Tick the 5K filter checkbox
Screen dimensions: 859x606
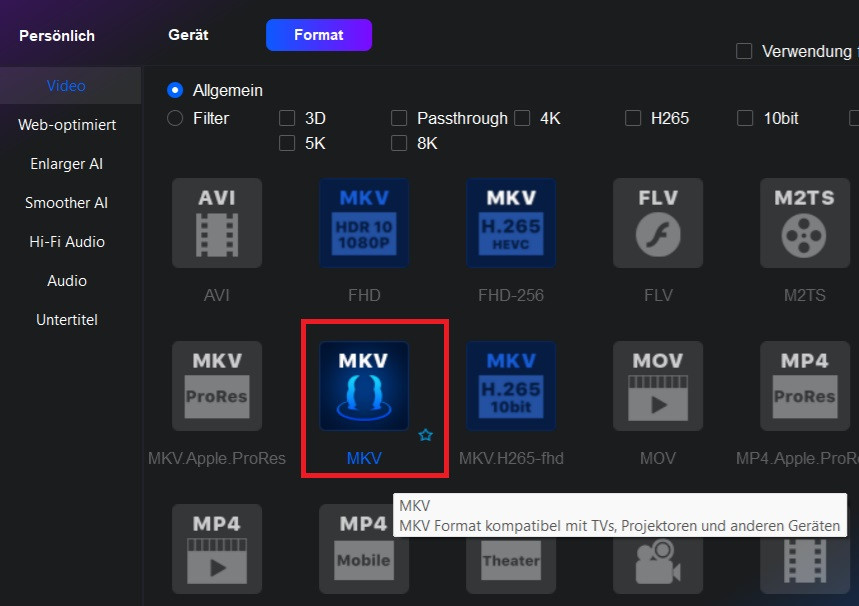coord(287,143)
